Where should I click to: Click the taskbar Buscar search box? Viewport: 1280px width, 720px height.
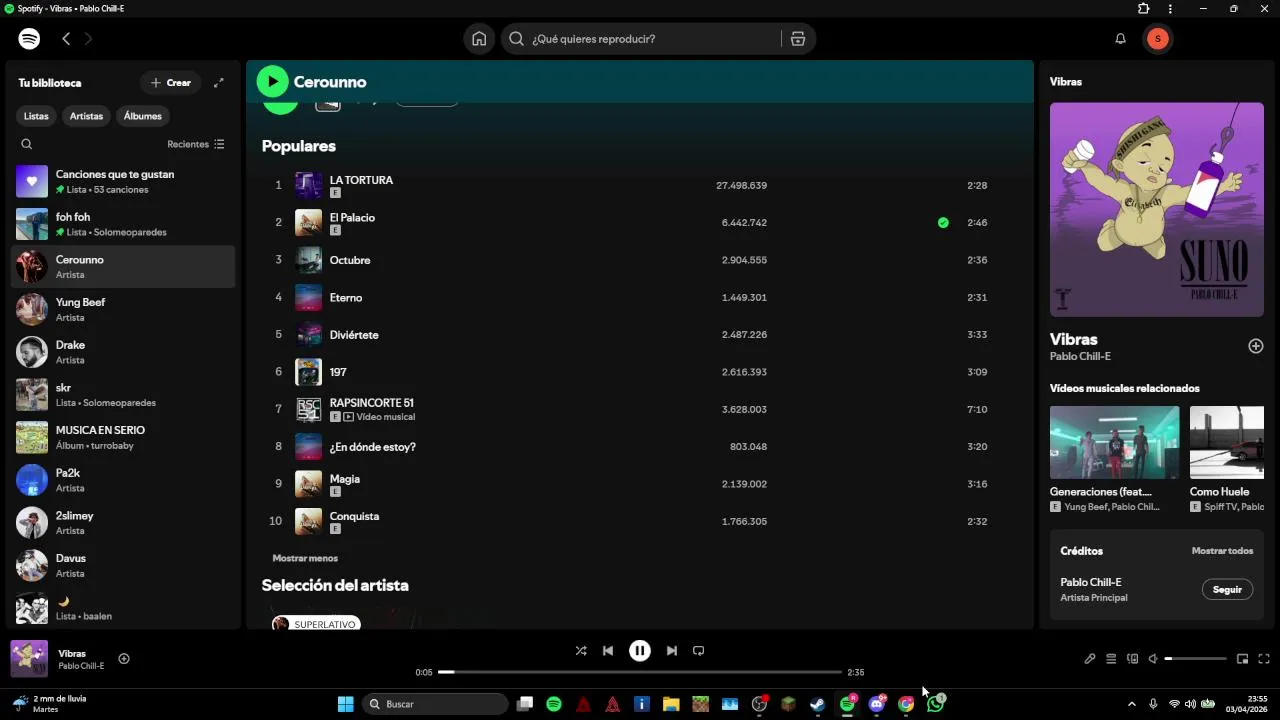point(434,704)
